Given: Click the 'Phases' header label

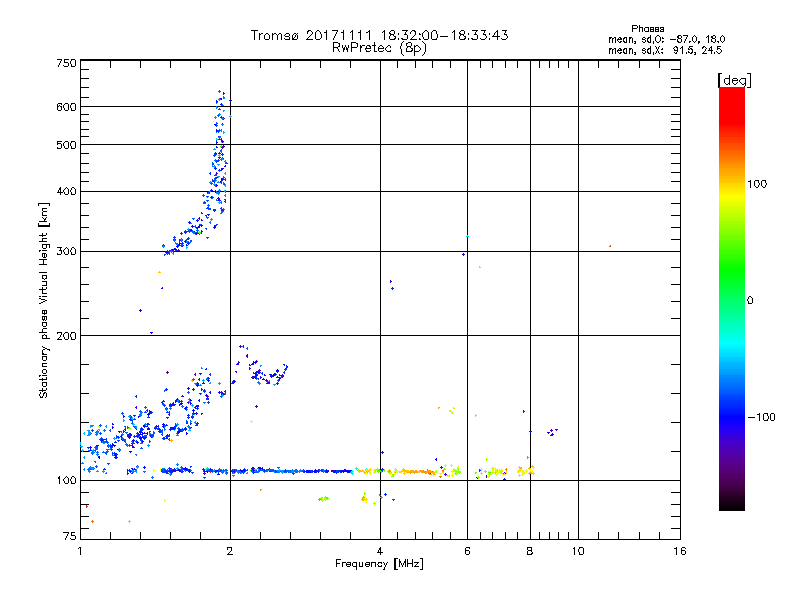Looking at the screenshot, I should [x=647, y=29].
